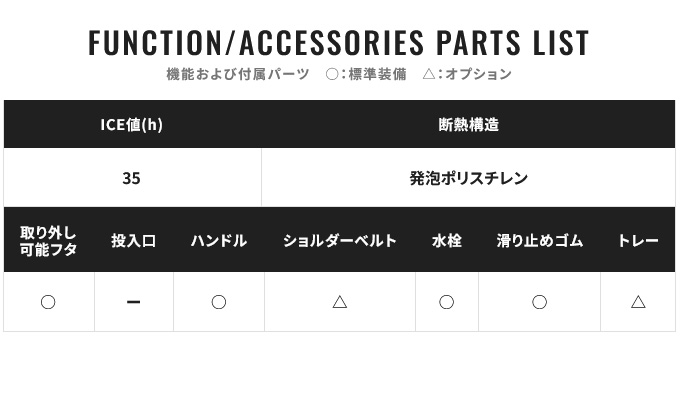Image resolution: width=680 pixels, height=414 pixels.
Task: Click the FUNCTION/ACCESSORIES PARTS LIST title
Action: click(x=339, y=42)
